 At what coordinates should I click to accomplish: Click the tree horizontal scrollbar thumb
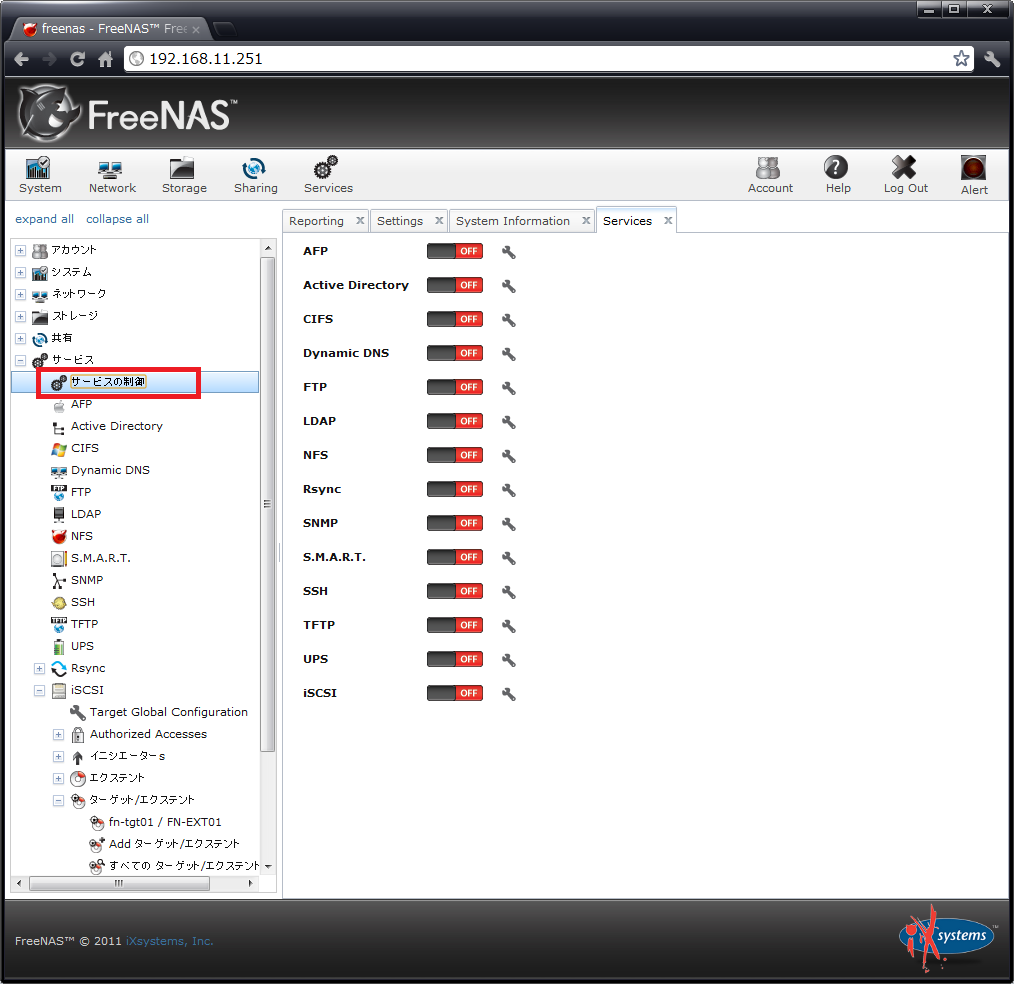tap(119, 883)
